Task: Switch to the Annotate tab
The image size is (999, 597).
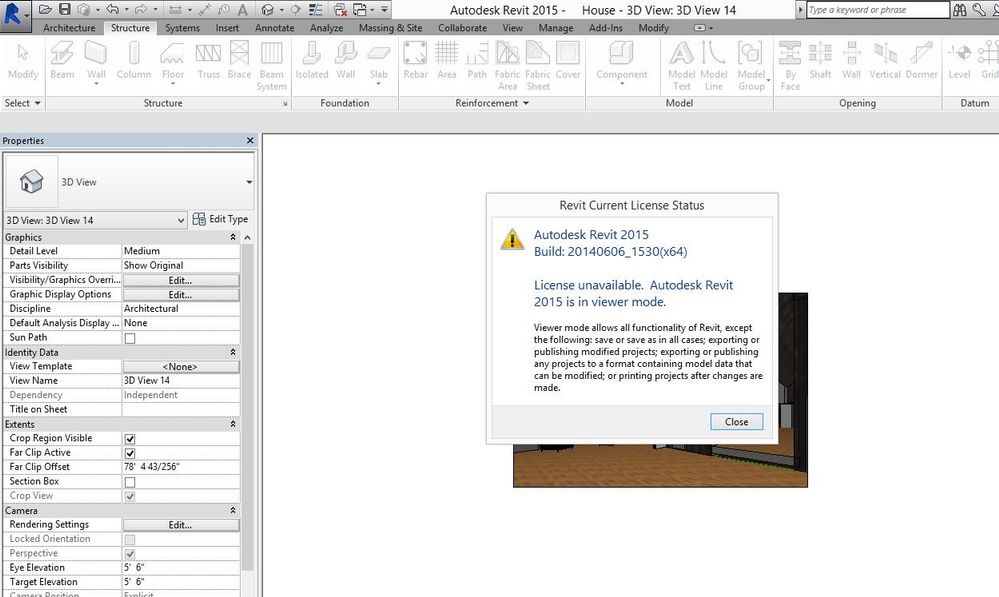Action: pyautogui.click(x=275, y=28)
